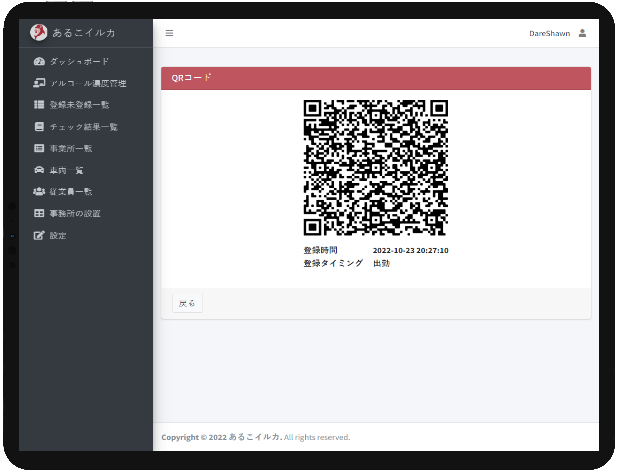Click the ダッシュボード gauge icon
Image resolution: width=617 pixels, height=472 pixels.
click(39, 62)
